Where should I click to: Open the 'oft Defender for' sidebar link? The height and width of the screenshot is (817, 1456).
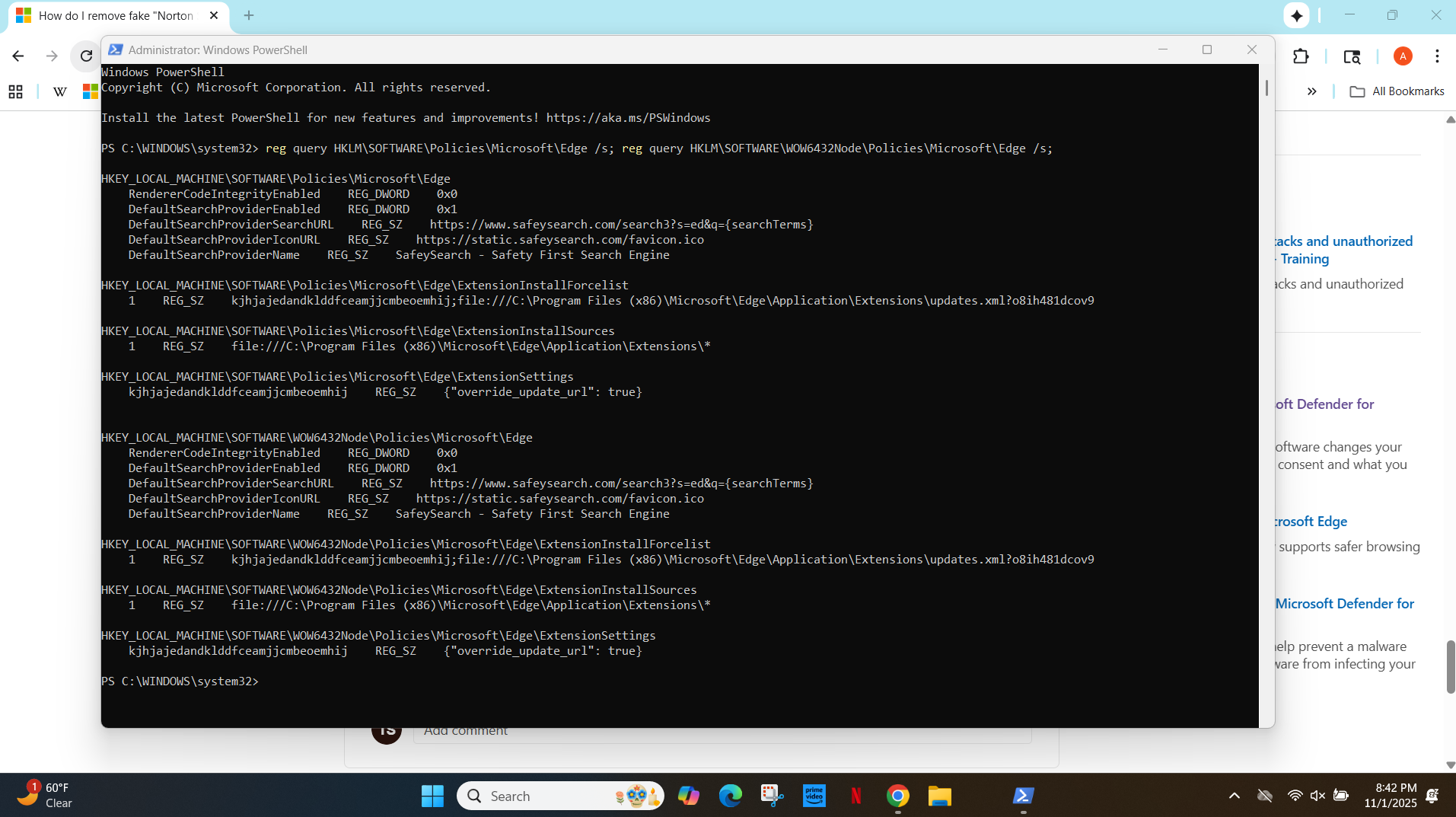tap(1324, 404)
